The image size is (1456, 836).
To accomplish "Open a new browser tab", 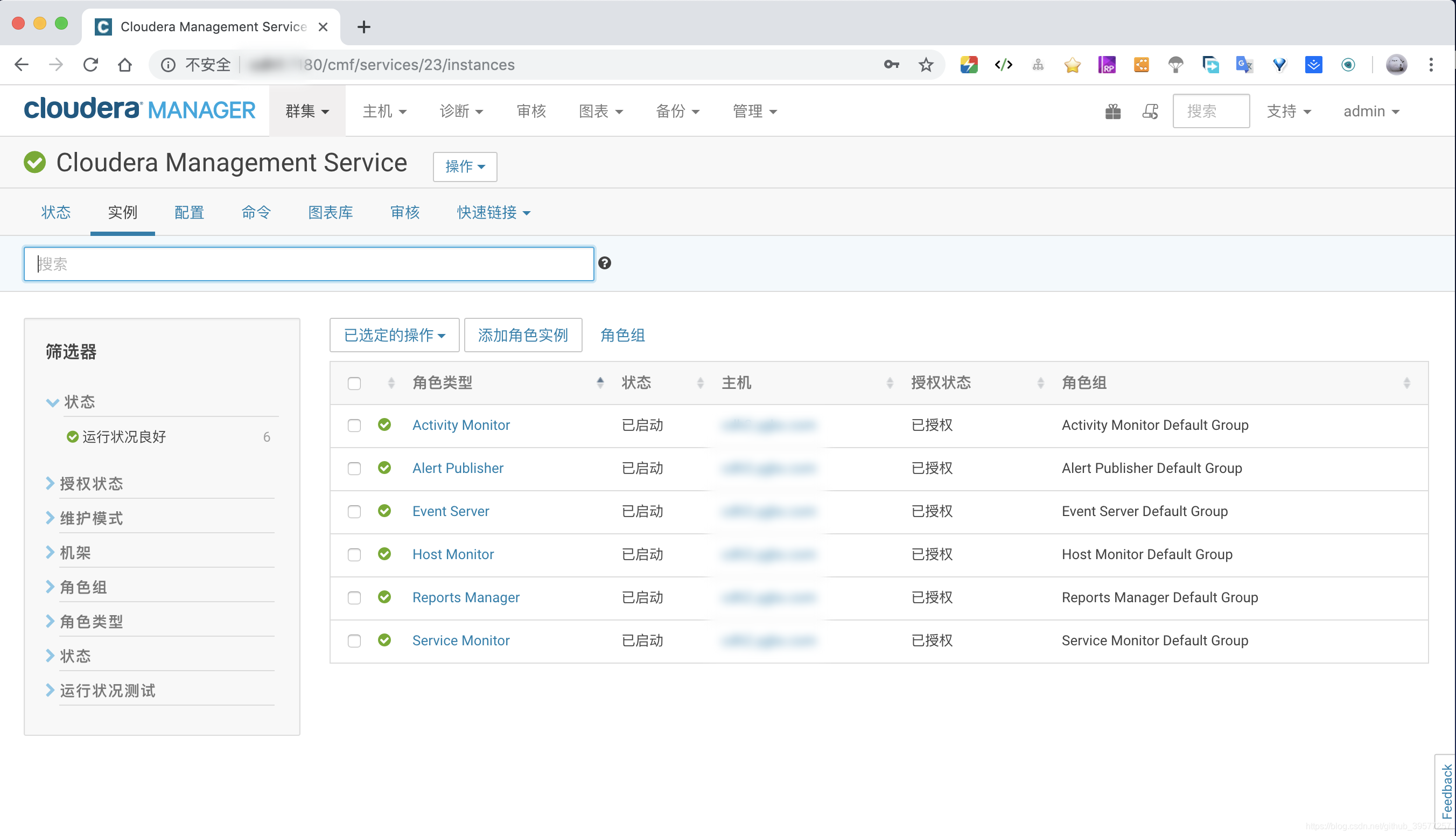I will [x=363, y=26].
